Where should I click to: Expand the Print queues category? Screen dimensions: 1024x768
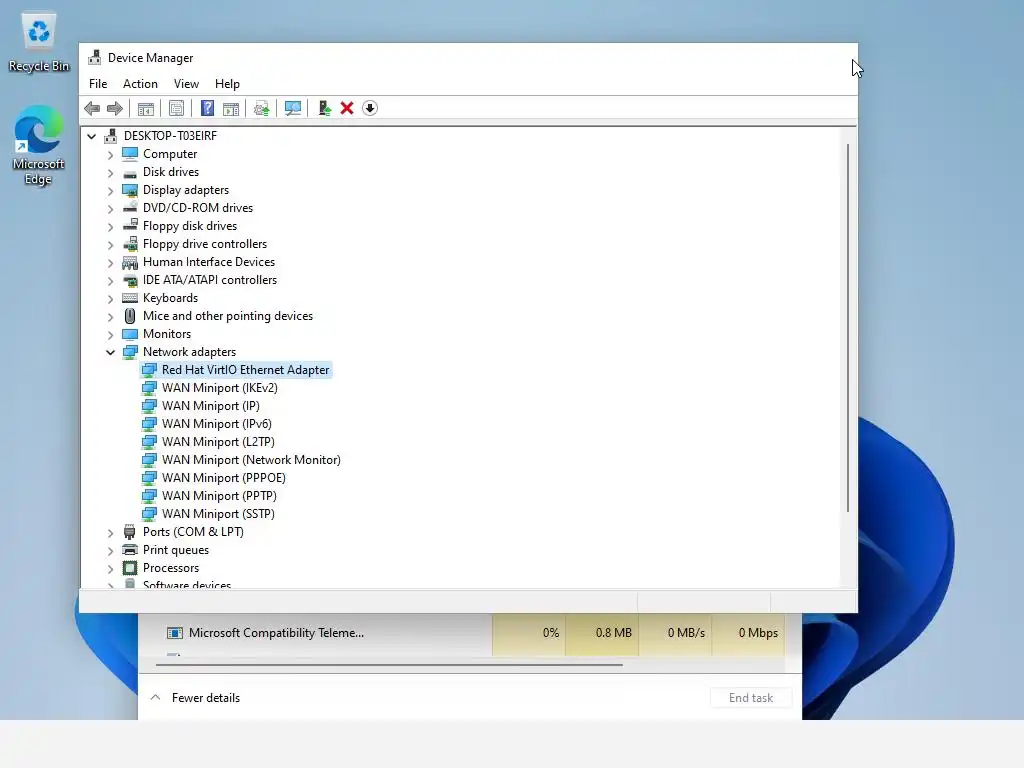[110, 551]
